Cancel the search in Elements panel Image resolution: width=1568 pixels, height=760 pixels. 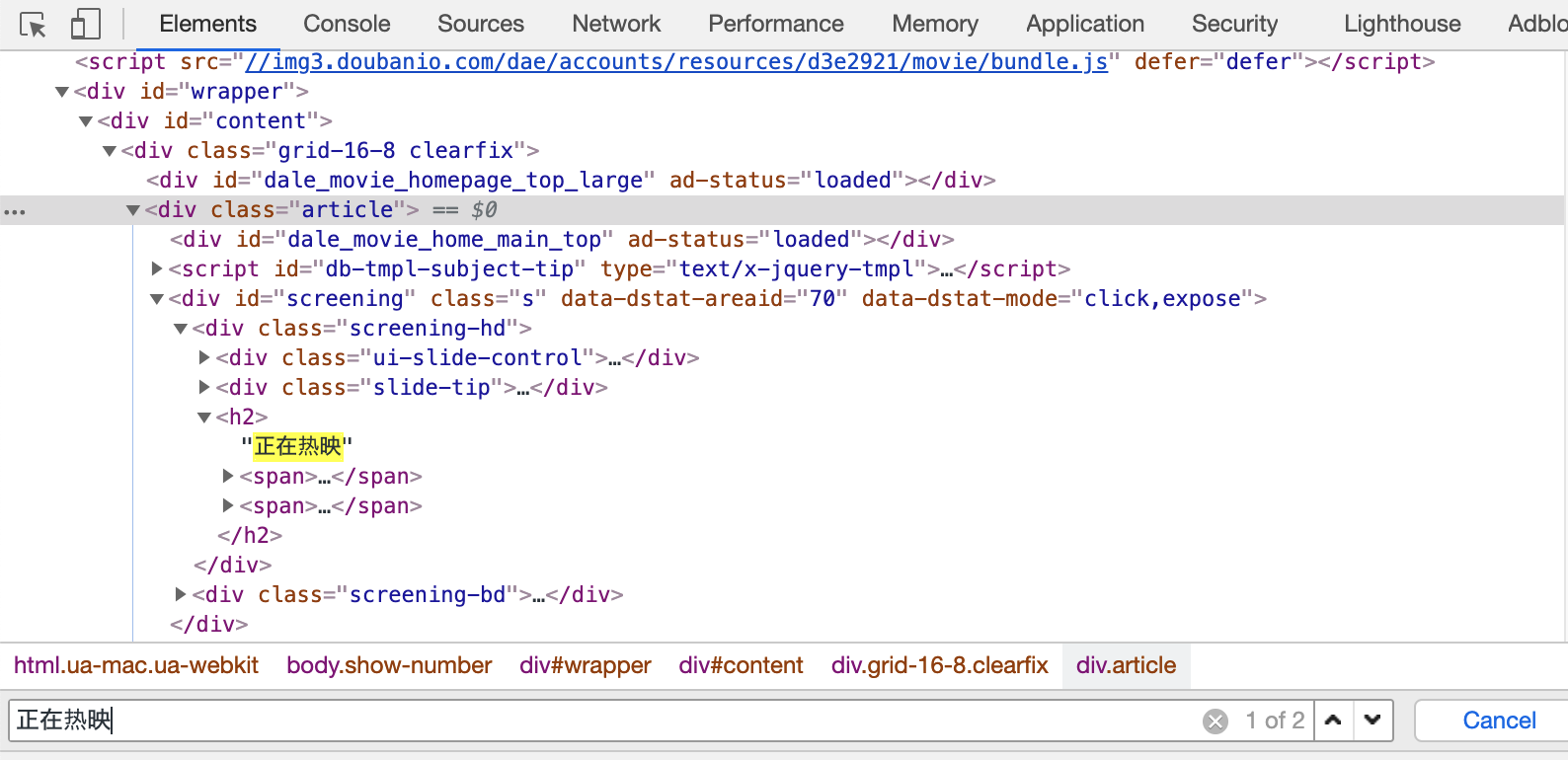coord(1499,721)
